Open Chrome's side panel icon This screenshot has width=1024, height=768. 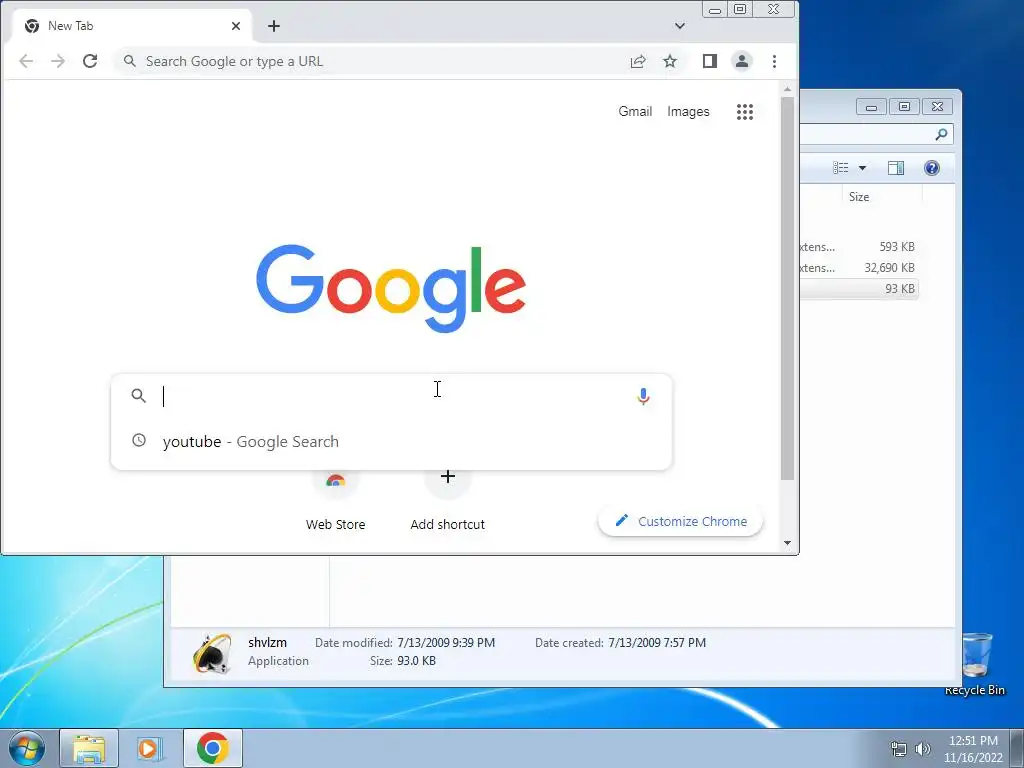(710, 61)
